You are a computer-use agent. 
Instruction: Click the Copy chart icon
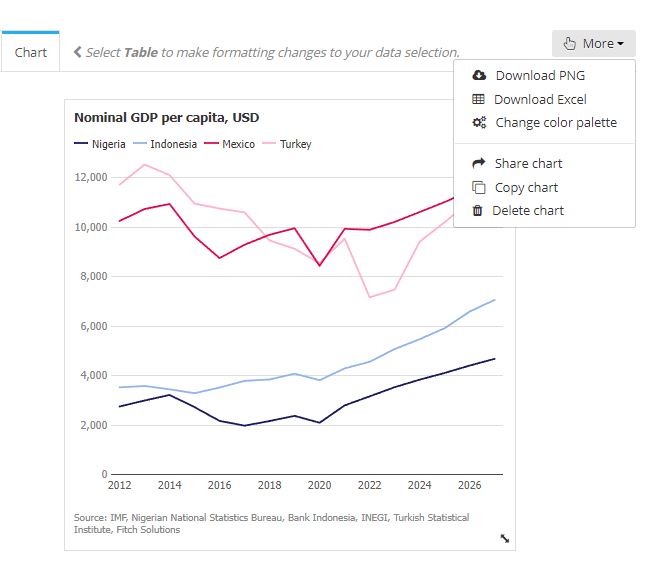(x=478, y=187)
